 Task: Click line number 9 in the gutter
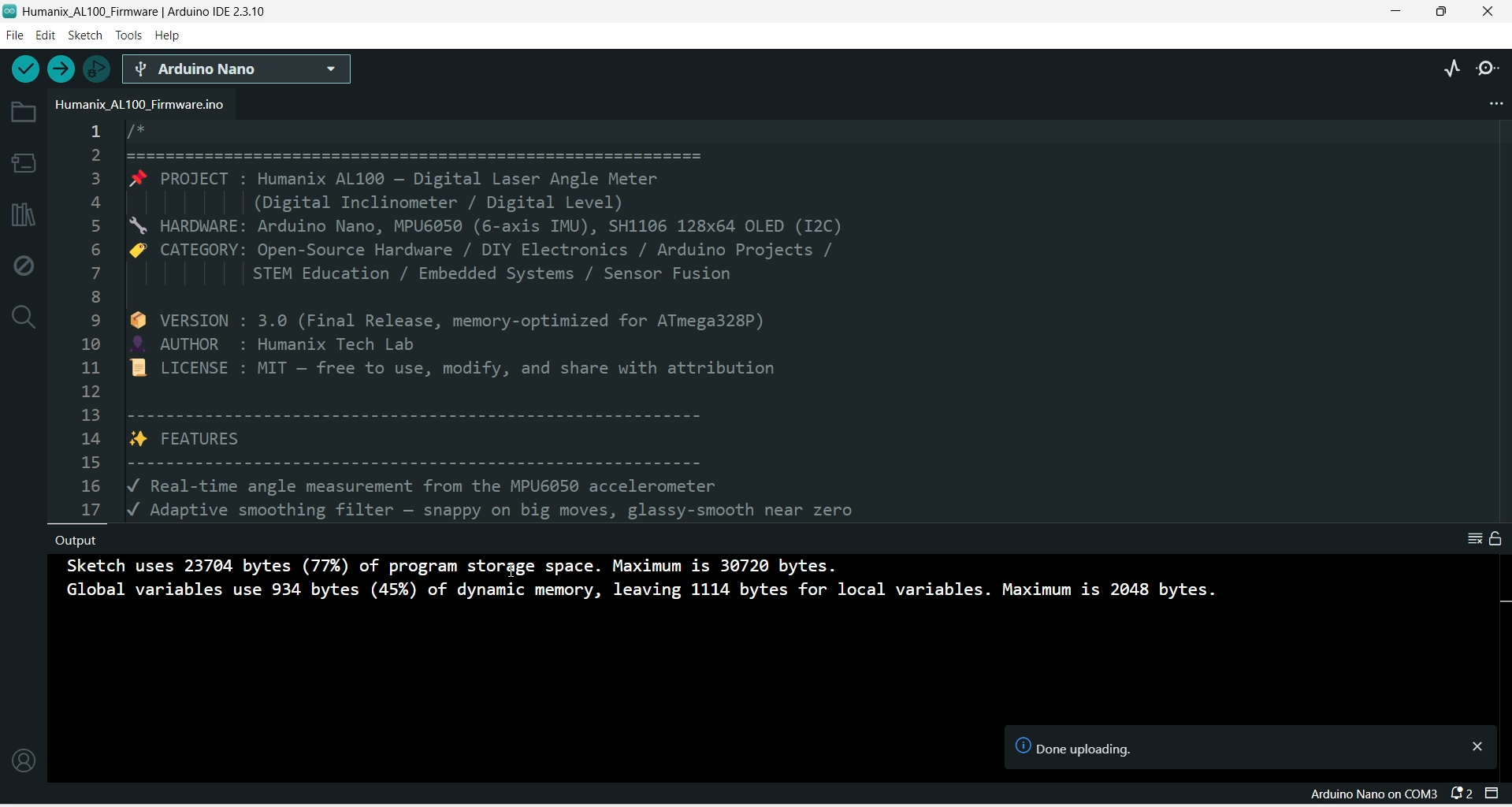94,322
